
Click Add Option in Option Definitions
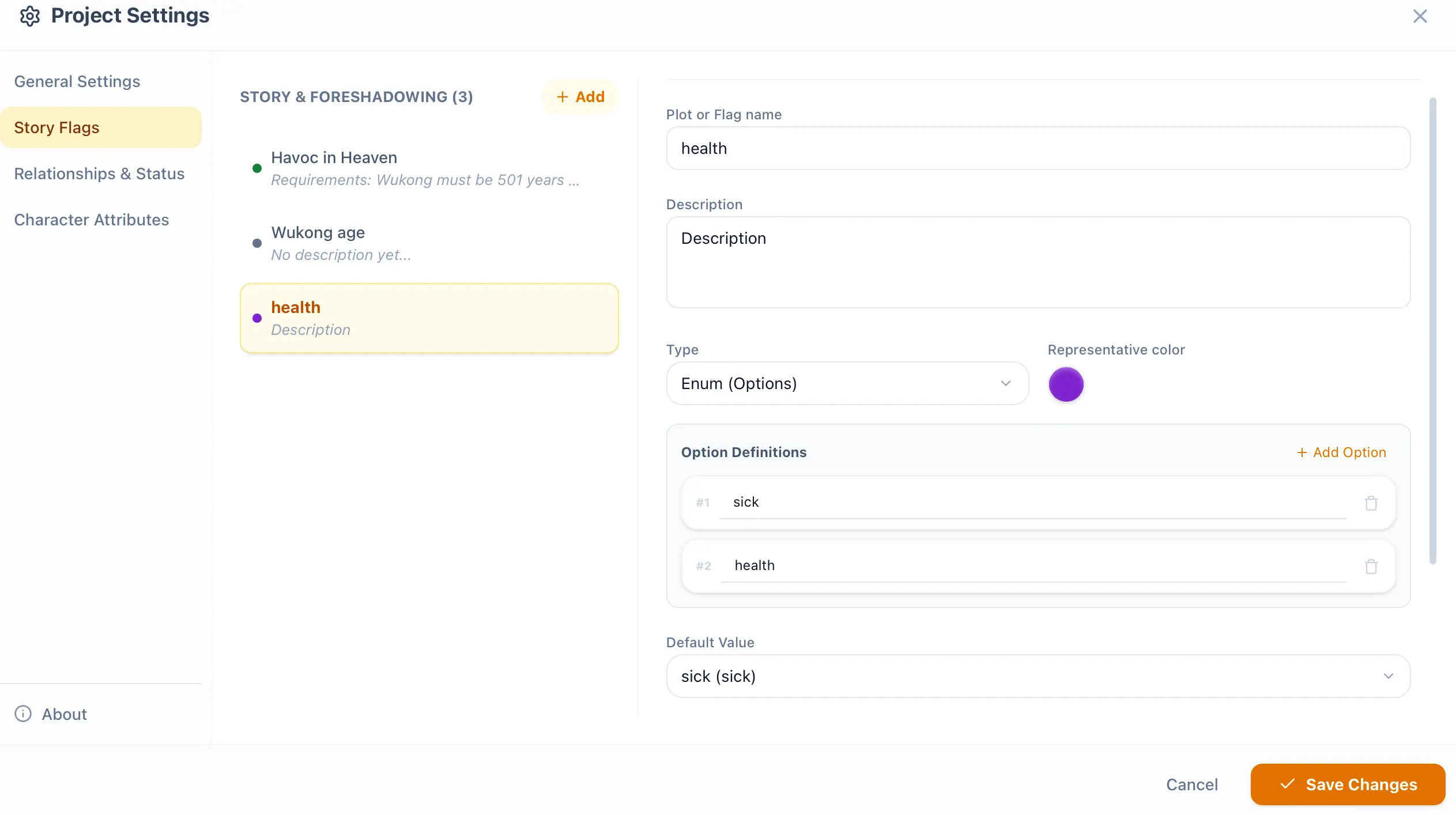tap(1341, 452)
